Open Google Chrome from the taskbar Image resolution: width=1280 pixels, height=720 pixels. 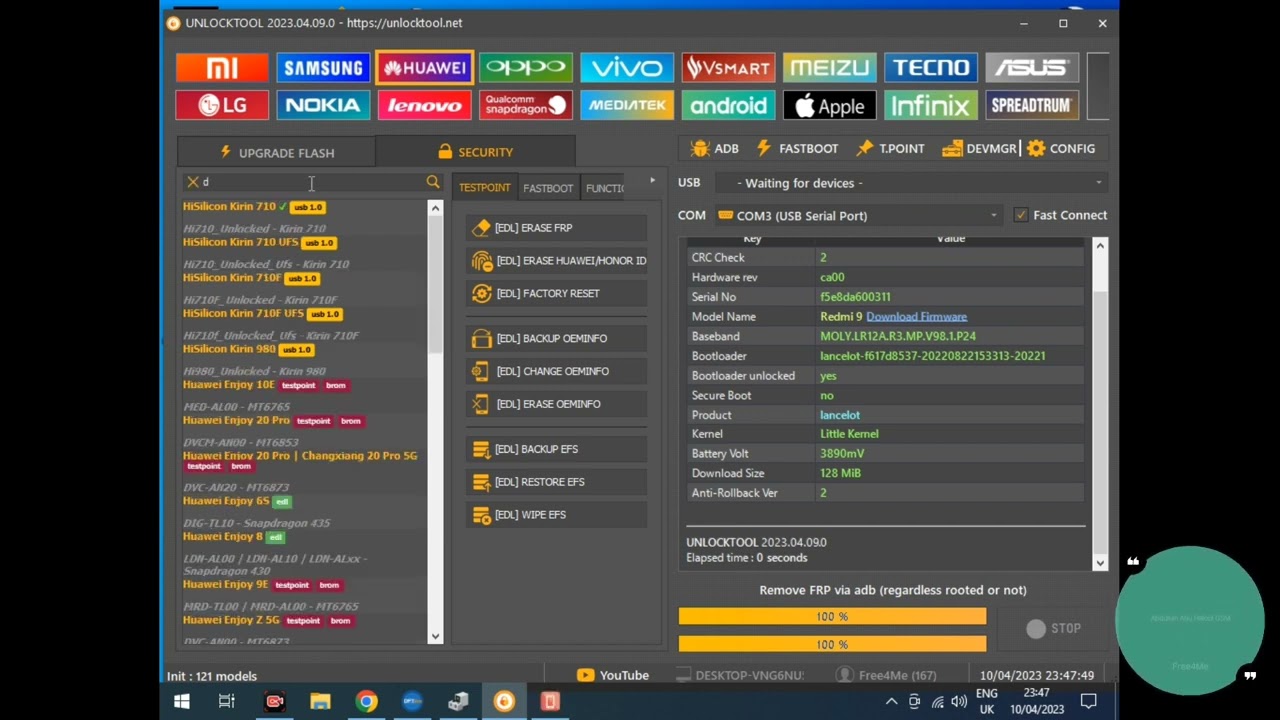[x=366, y=701]
